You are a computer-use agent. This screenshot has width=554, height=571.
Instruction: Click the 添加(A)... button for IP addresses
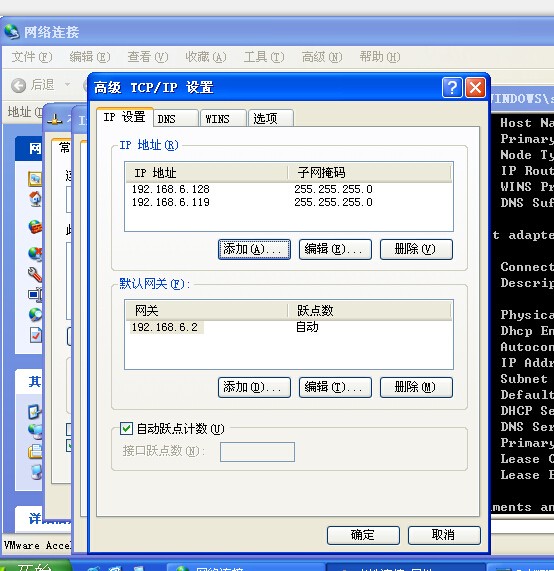254,249
